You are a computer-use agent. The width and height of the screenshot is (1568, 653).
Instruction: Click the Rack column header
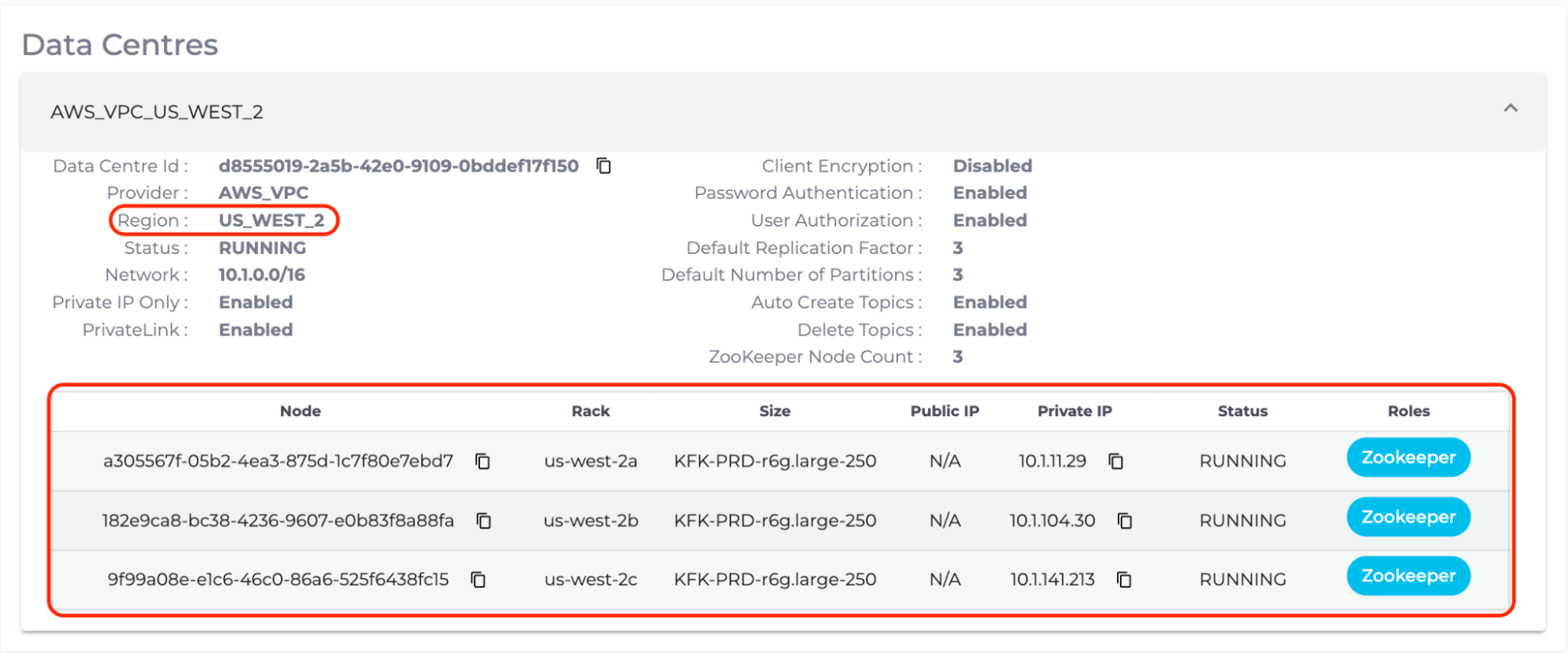point(591,412)
